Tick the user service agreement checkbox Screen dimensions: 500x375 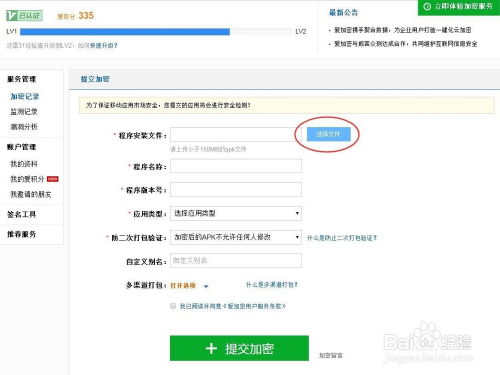(173, 306)
